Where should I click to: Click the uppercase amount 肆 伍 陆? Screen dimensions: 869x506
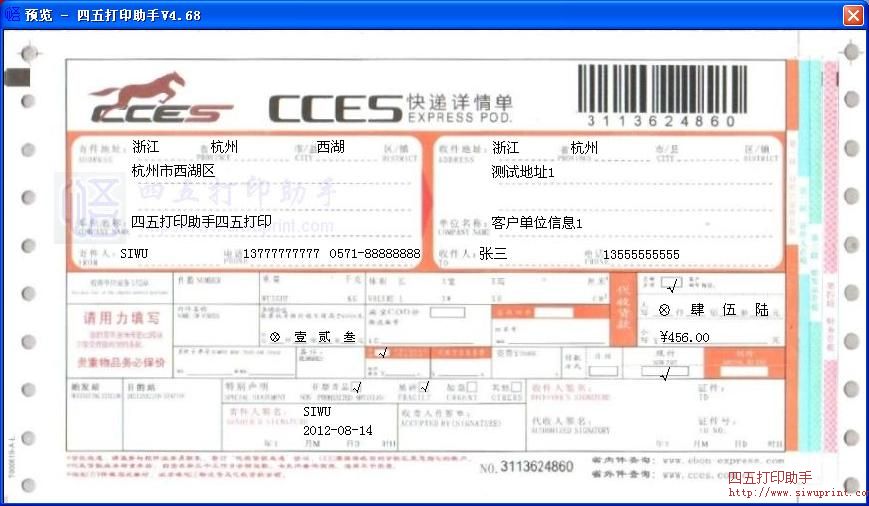point(729,310)
